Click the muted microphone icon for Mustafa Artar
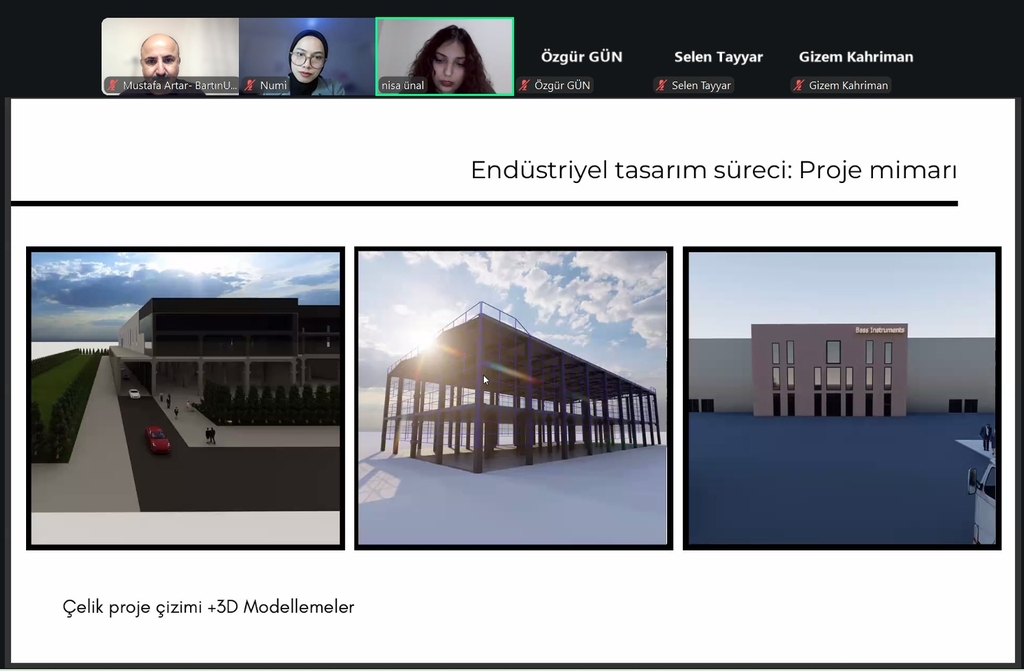Image resolution: width=1024 pixels, height=671 pixels. pyautogui.click(x=113, y=86)
